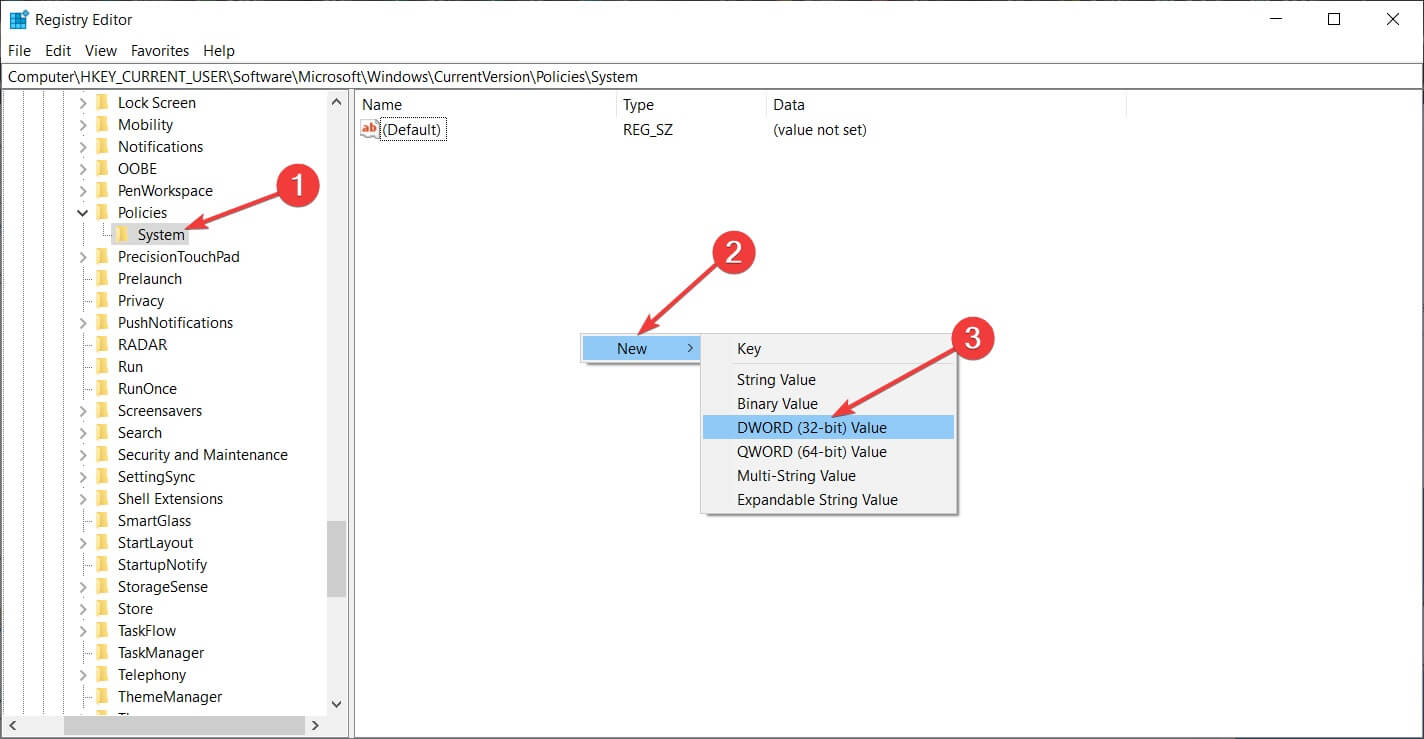Click the Policies folder icon
This screenshot has width=1424, height=739.
102,212
